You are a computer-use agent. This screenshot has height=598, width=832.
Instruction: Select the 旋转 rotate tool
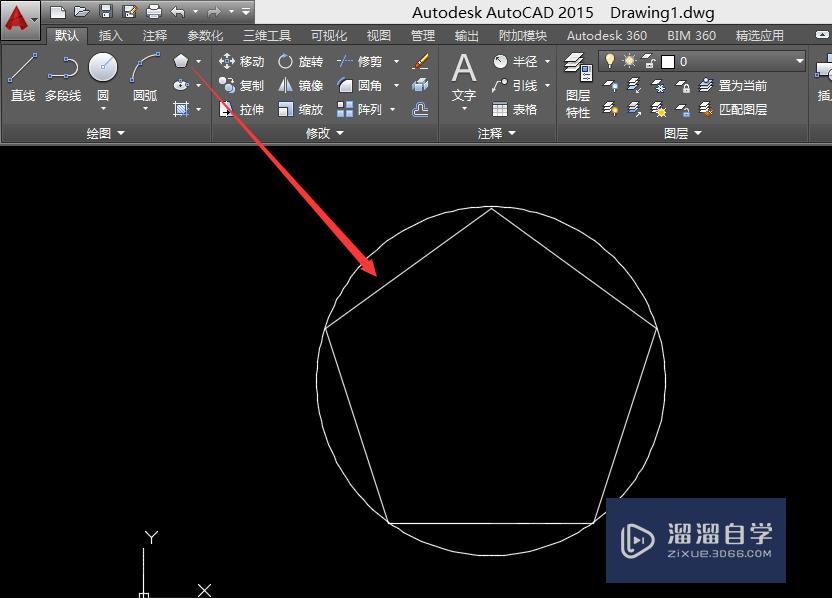300,62
